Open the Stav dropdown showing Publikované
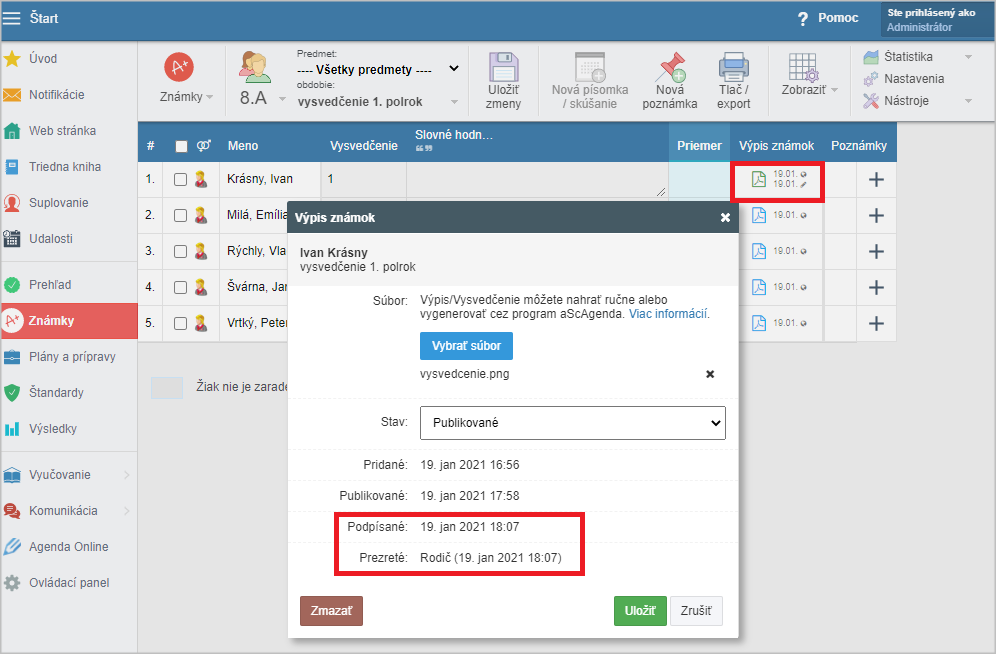The height and width of the screenshot is (654, 996). pyautogui.click(x=572, y=423)
